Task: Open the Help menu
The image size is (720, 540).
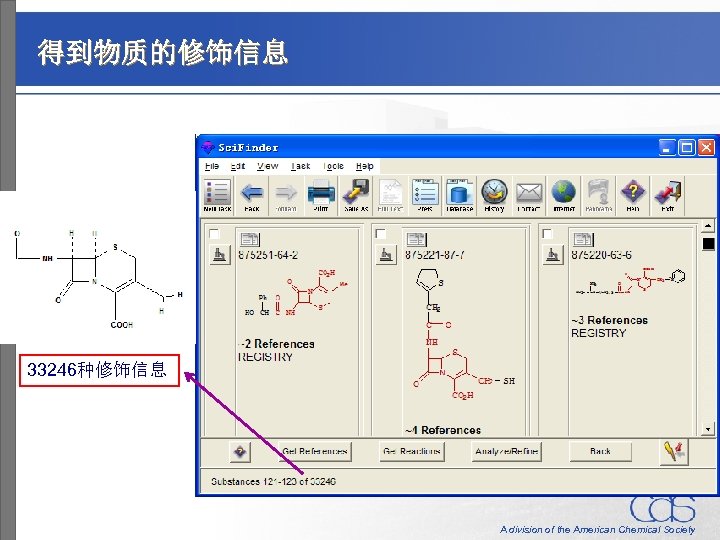Action: point(365,166)
